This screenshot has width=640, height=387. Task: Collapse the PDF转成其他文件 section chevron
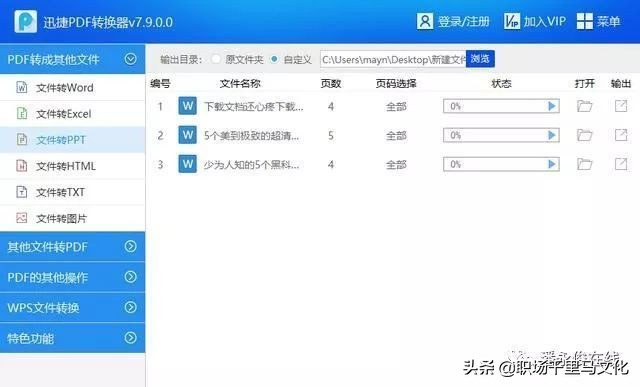[x=130, y=59]
